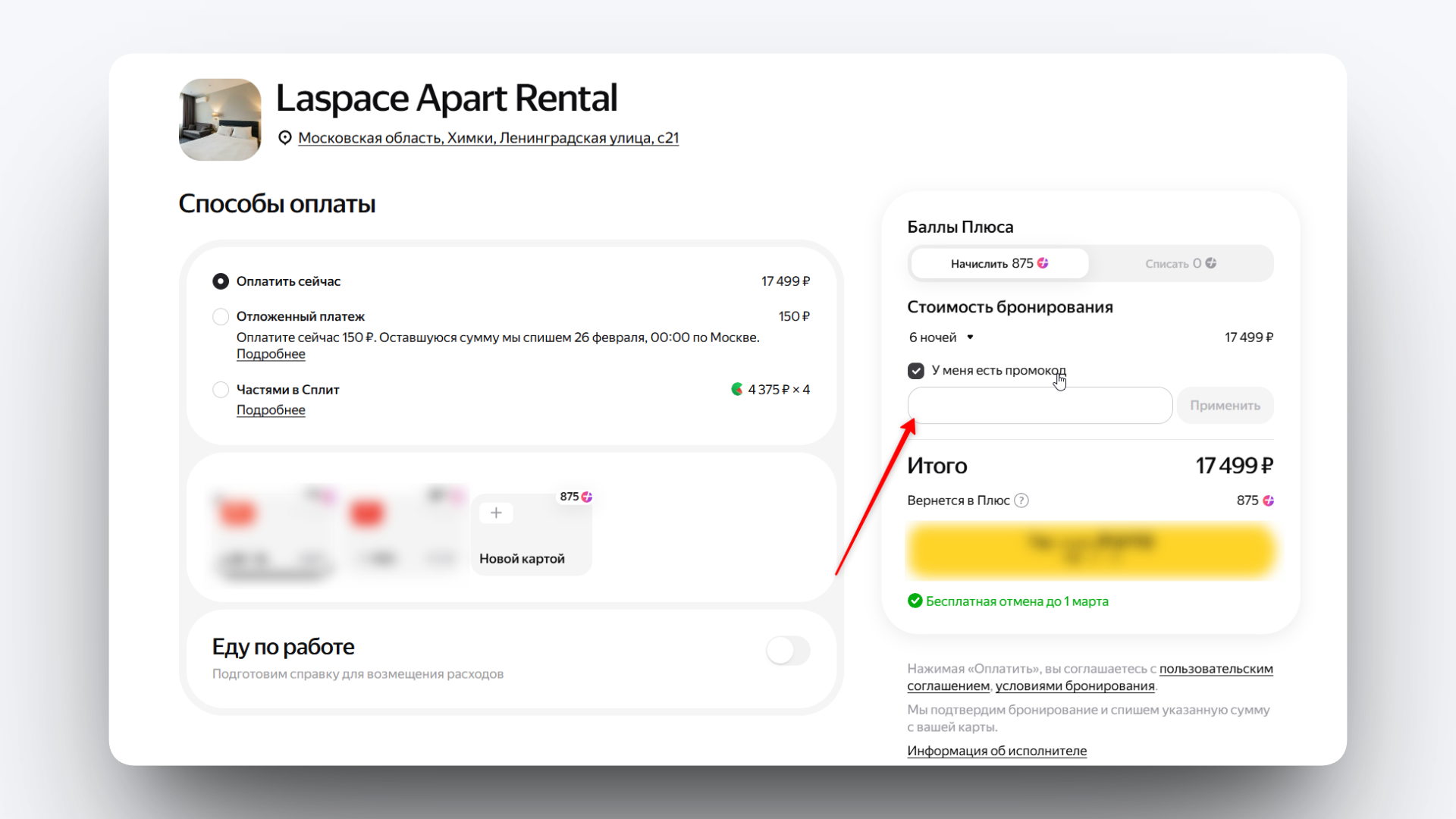The width and height of the screenshot is (1456, 819).
Task: Click the Plus icon beside 875 in Вернется в Плюс row
Action: coord(1268,500)
